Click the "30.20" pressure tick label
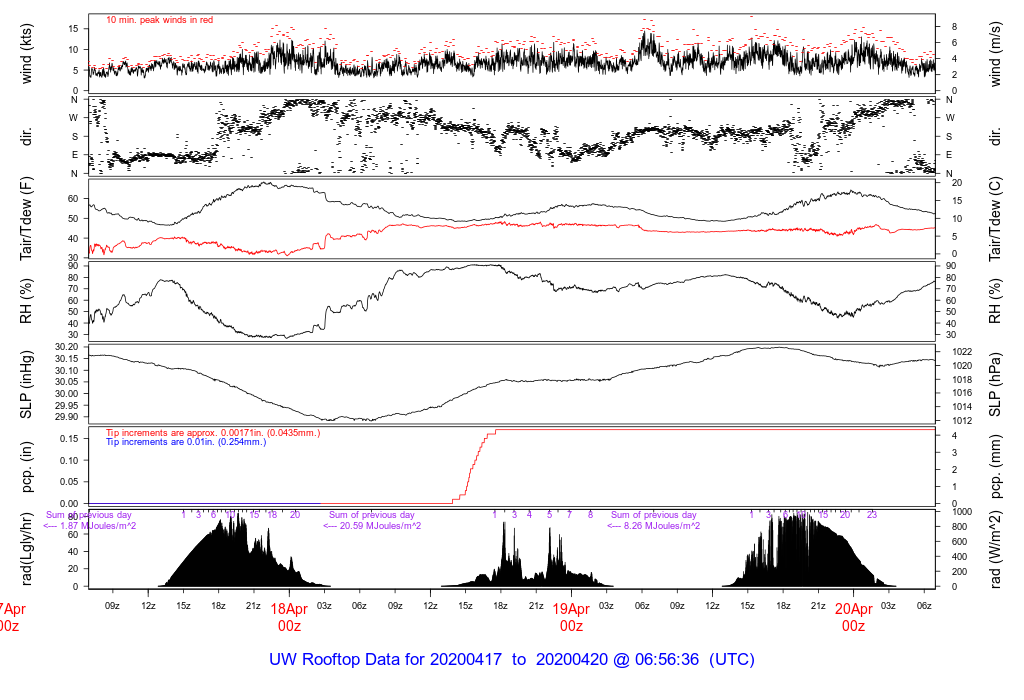Screen dimensions: 1024x700 67,347
